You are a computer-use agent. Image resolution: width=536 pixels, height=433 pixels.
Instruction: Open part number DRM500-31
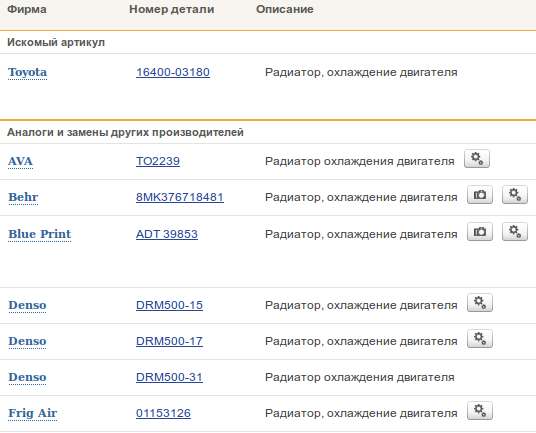[169, 377]
